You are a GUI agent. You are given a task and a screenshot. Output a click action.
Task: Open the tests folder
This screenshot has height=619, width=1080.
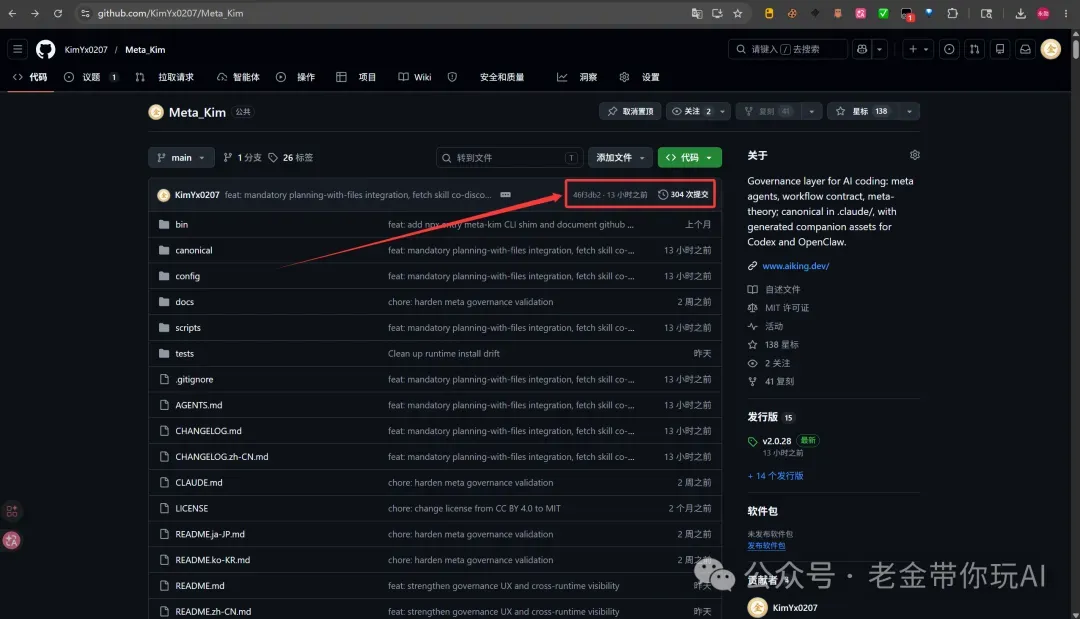(x=185, y=354)
